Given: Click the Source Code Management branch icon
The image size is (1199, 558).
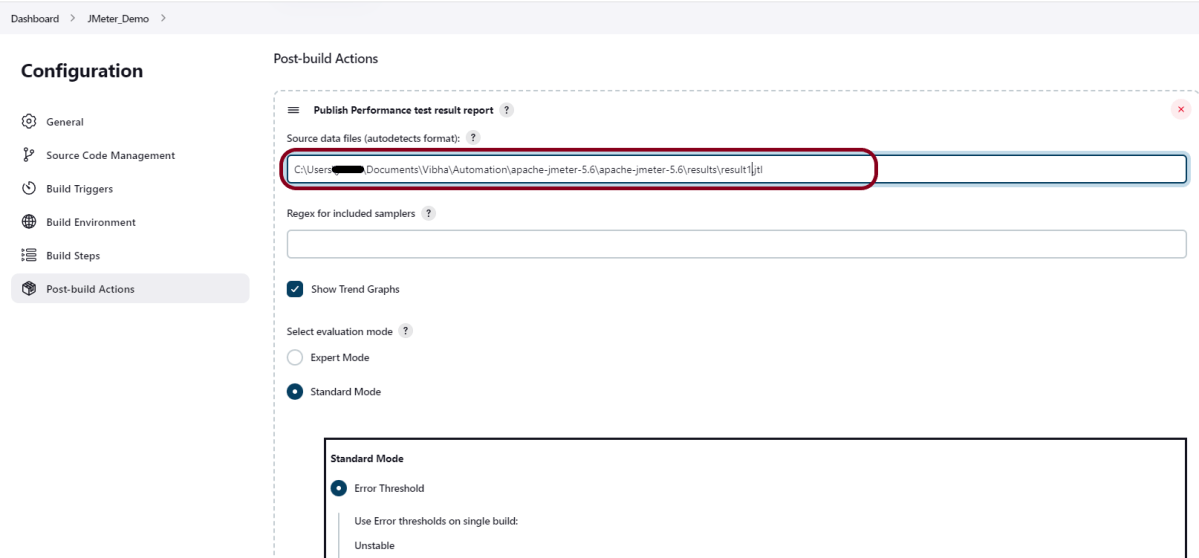Looking at the screenshot, I should tap(29, 155).
